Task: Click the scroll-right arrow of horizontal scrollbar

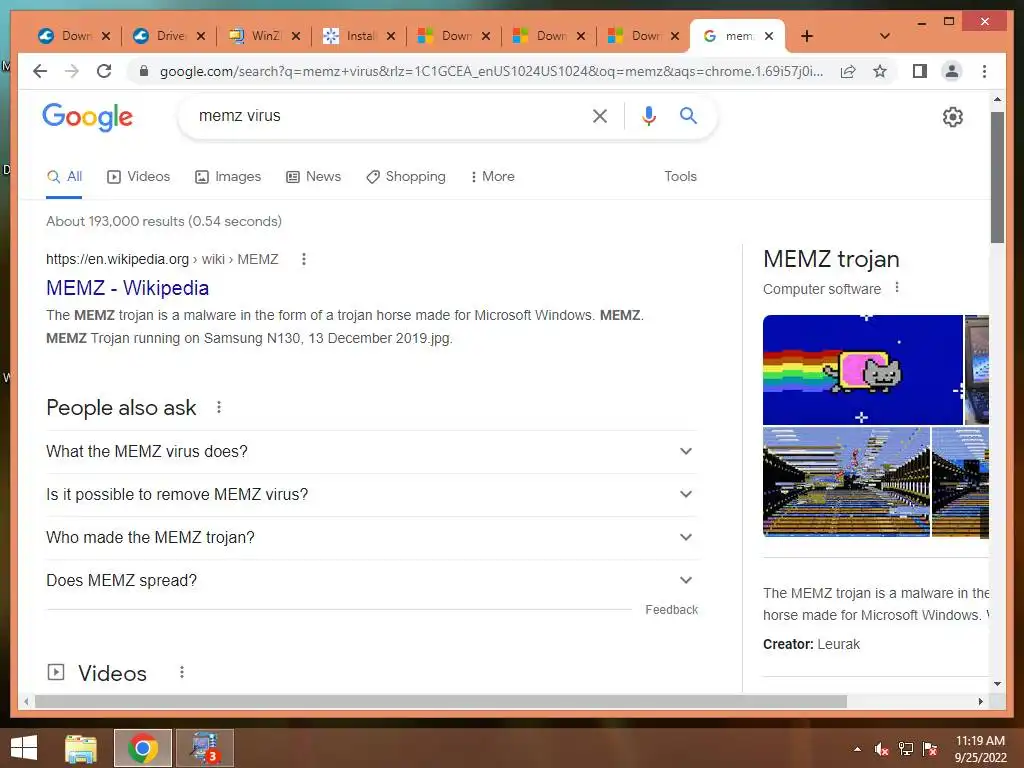Action: pyautogui.click(x=980, y=701)
